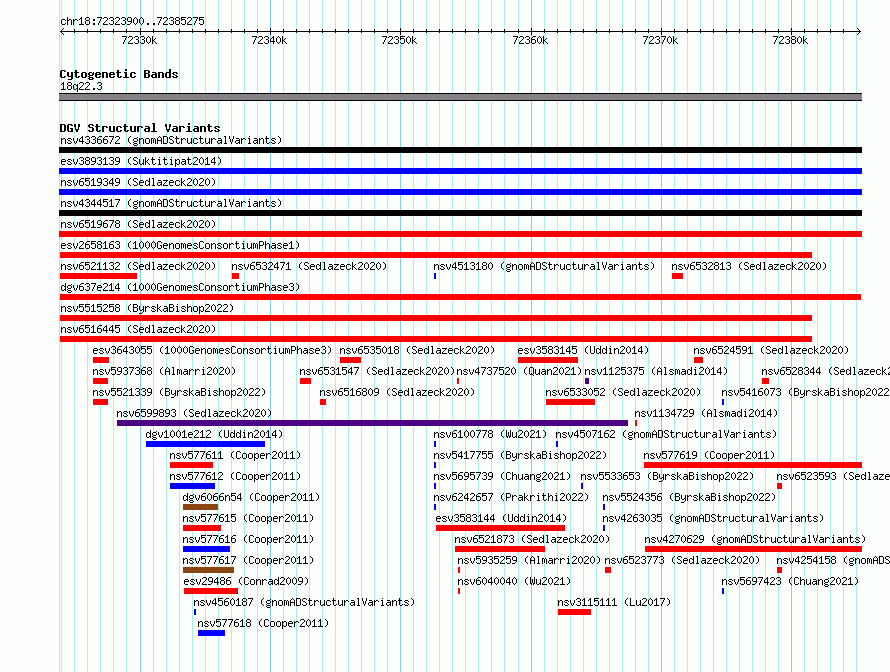The height and width of the screenshot is (672, 890).
Task: Select nsv1134729 (Alsmadi2014) label
Action: (x=706, y=413)
